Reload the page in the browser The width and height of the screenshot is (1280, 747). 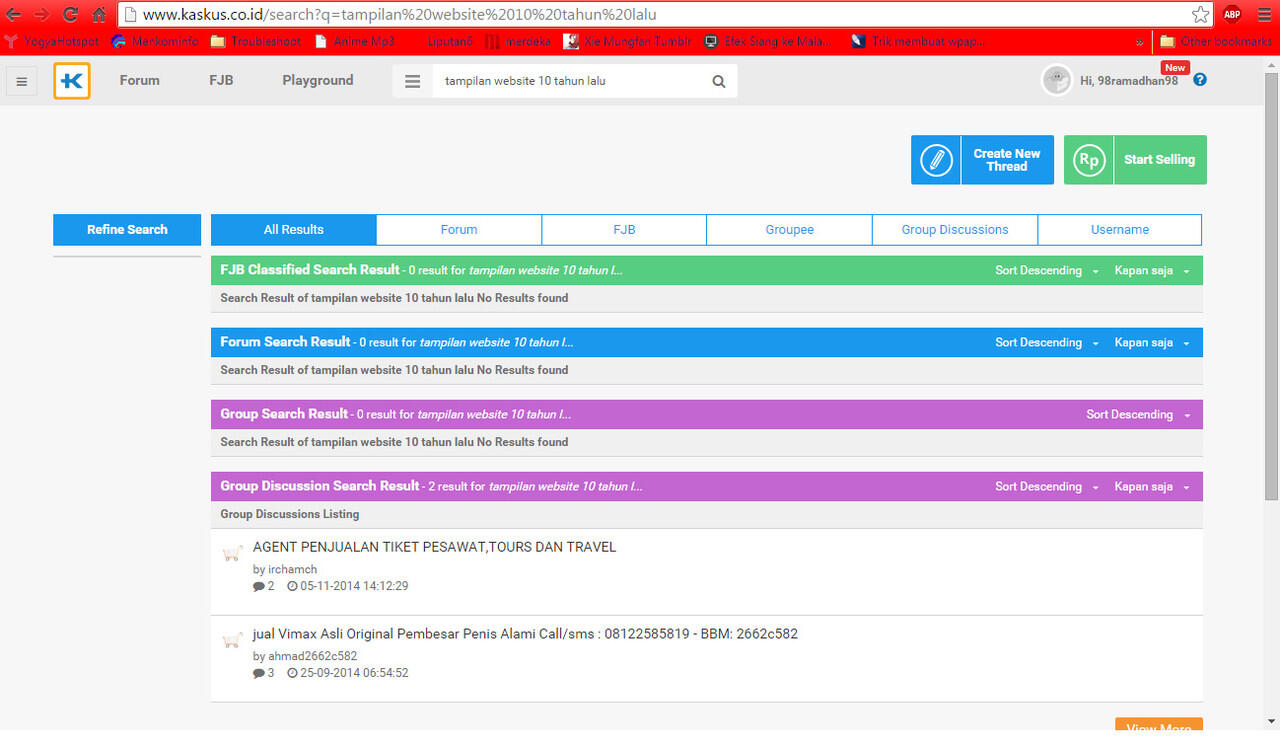click(x=70, y=15)
